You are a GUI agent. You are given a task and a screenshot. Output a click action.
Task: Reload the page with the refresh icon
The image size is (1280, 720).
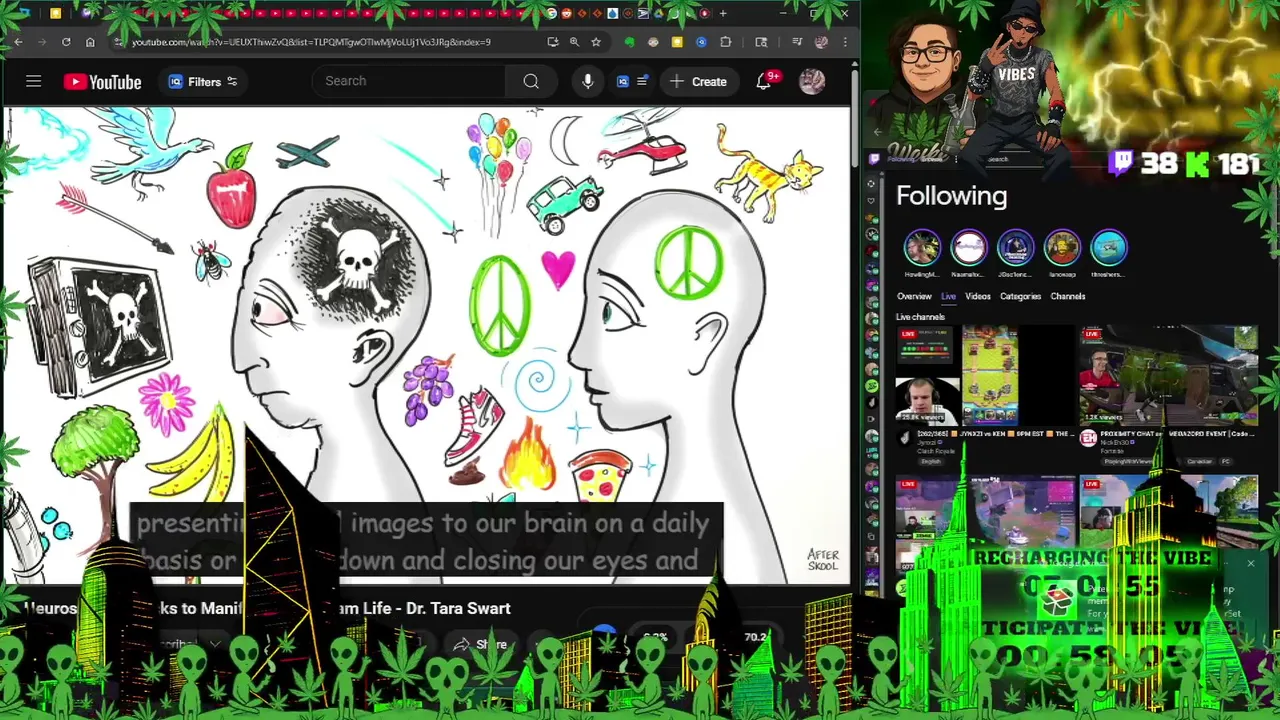(66, 42)
